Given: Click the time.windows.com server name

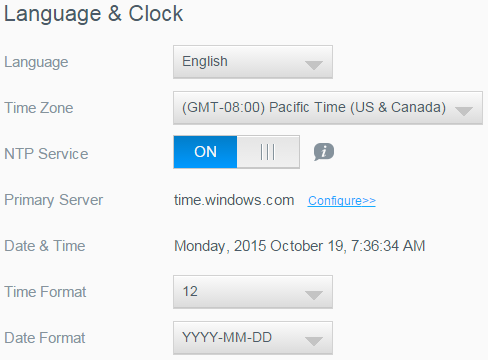Looking at the screenshot, I should [x=234, y=200].
